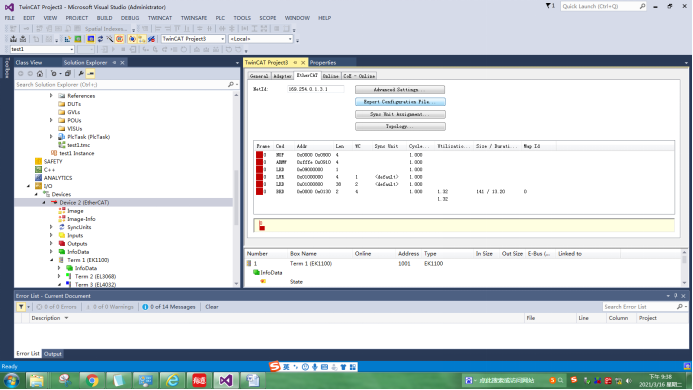
Task: Click the Collapse All icon in Solution Explorer
Action: tap(68, 73)
